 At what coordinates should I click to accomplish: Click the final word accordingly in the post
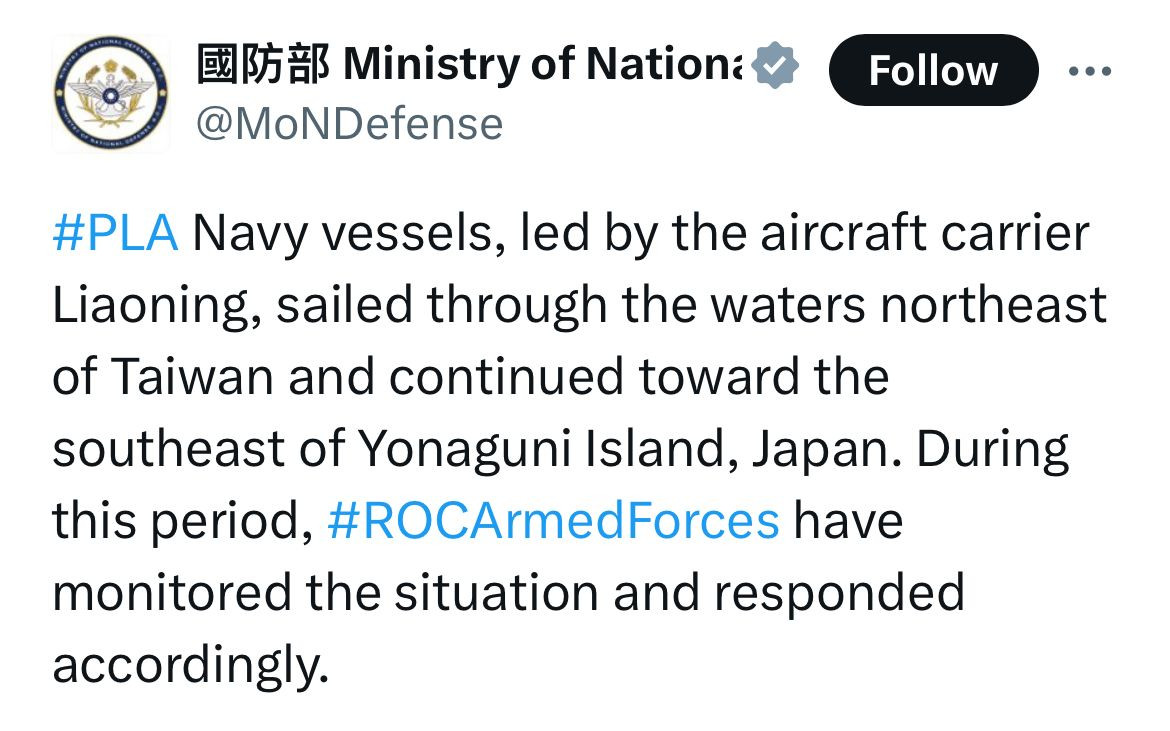(x=190, y=665)
